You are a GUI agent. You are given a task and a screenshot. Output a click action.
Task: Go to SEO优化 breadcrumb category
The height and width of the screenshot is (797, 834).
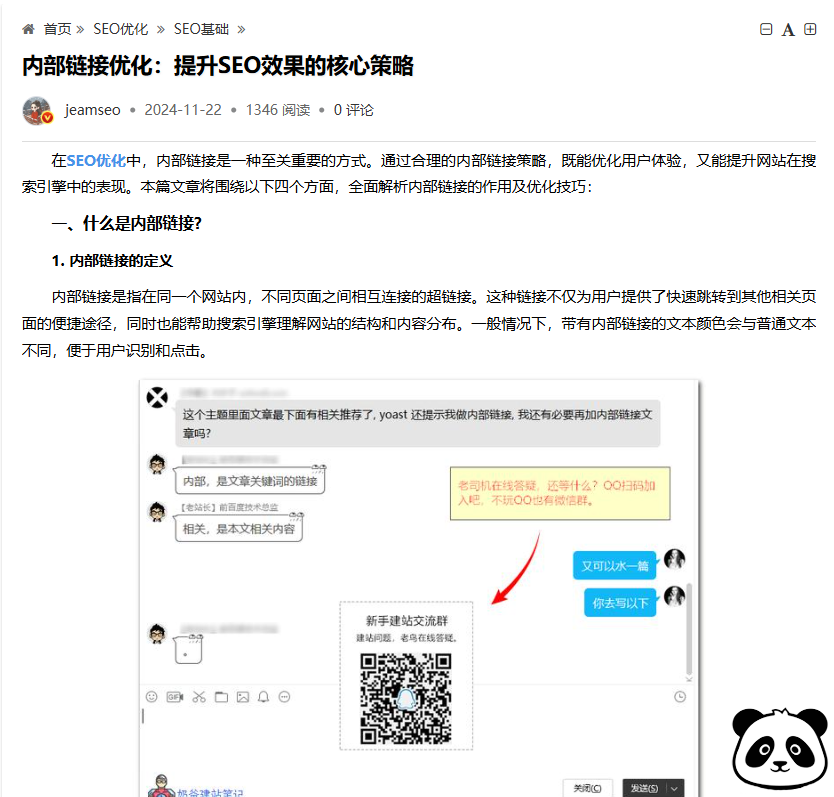pyautogui.click(x=120, y=29)
